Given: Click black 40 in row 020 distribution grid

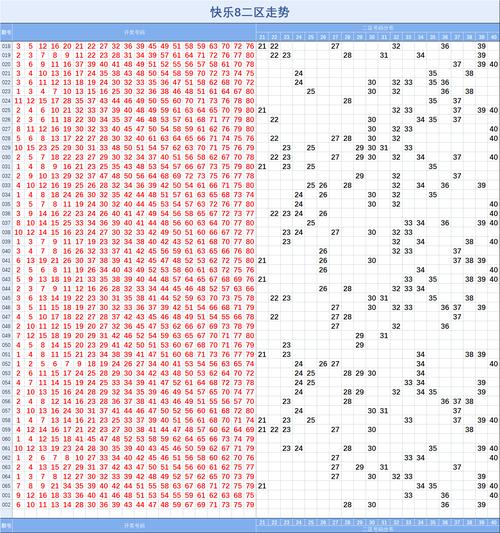Looking at the screenshot, I should pyautogui.click(x=494, y=64).
